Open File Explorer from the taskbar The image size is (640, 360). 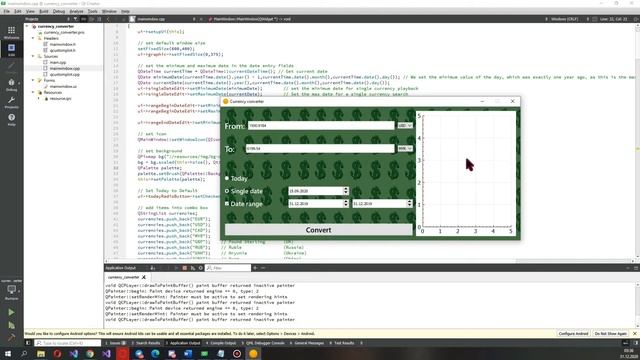click(x=41, y=353)
